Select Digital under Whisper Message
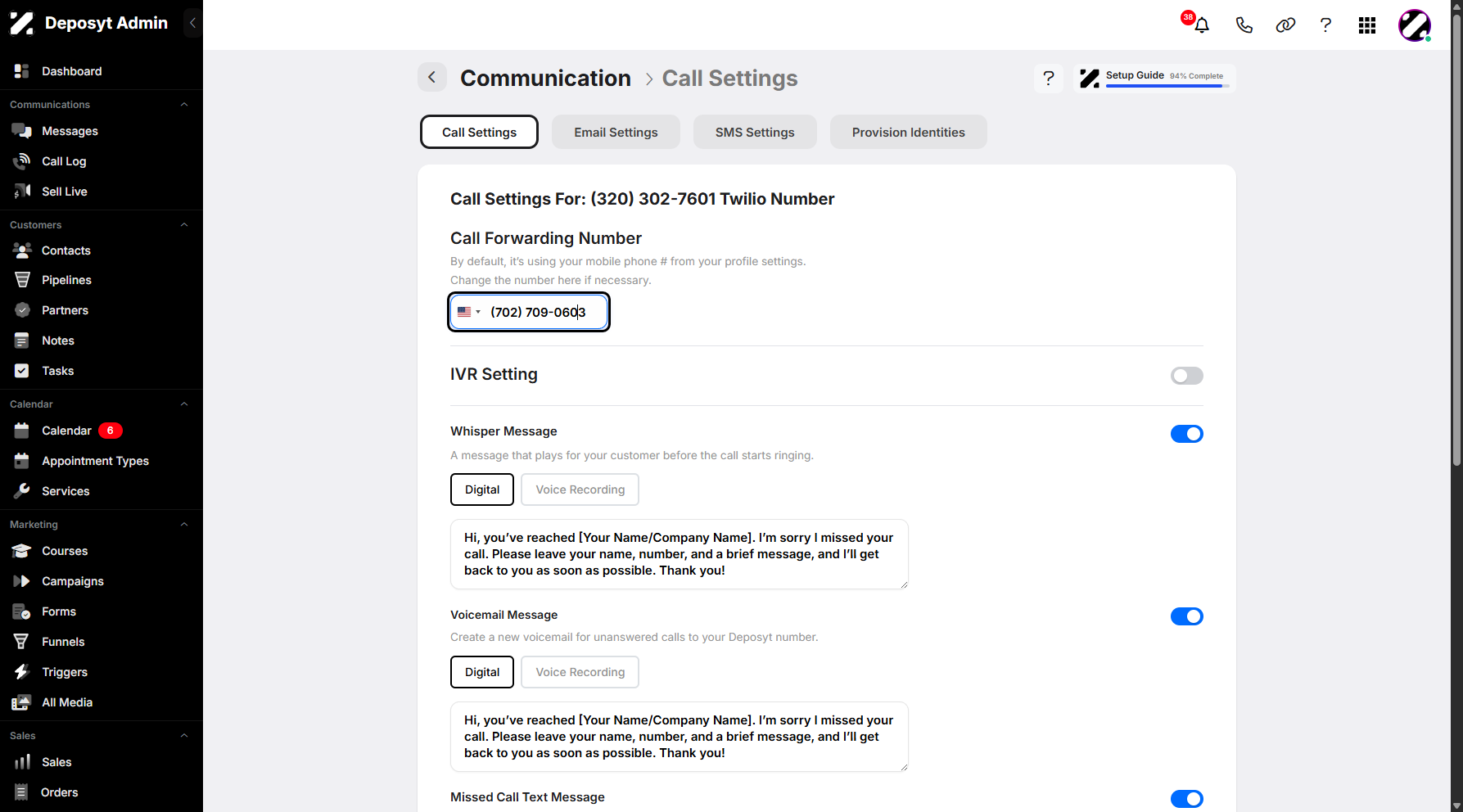Image resolution: width=1463 pixels, height=812 pixels. pyautogui.click(x=482, y=489)
